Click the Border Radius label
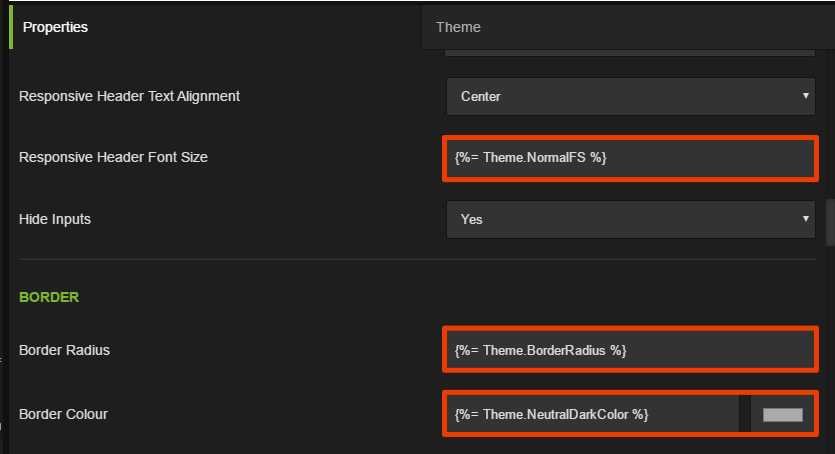Viewport: 835px width, 454px height. coord(64,350)
